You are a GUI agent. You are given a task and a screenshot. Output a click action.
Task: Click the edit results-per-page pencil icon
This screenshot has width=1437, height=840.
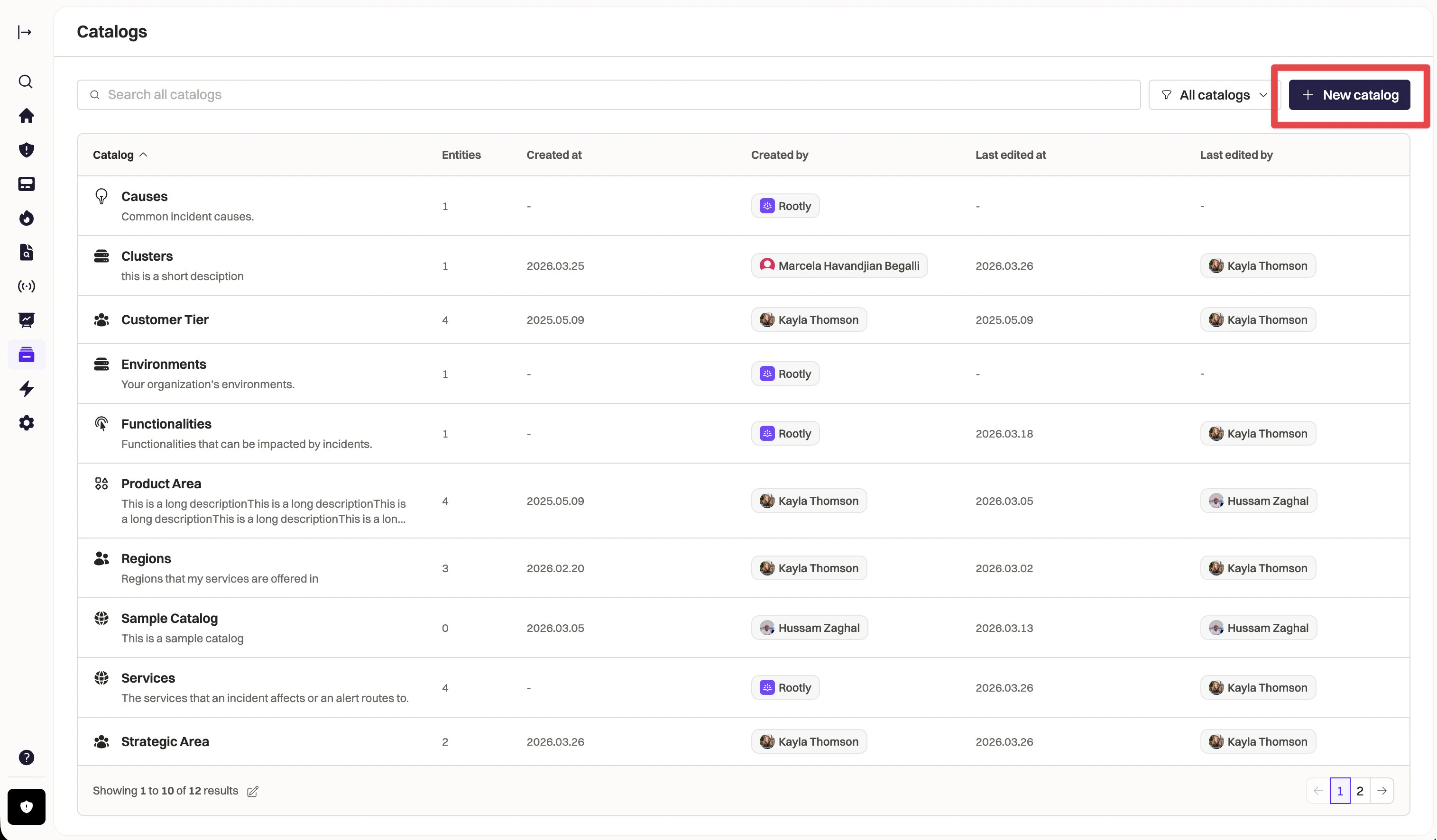tap(253, 791)
